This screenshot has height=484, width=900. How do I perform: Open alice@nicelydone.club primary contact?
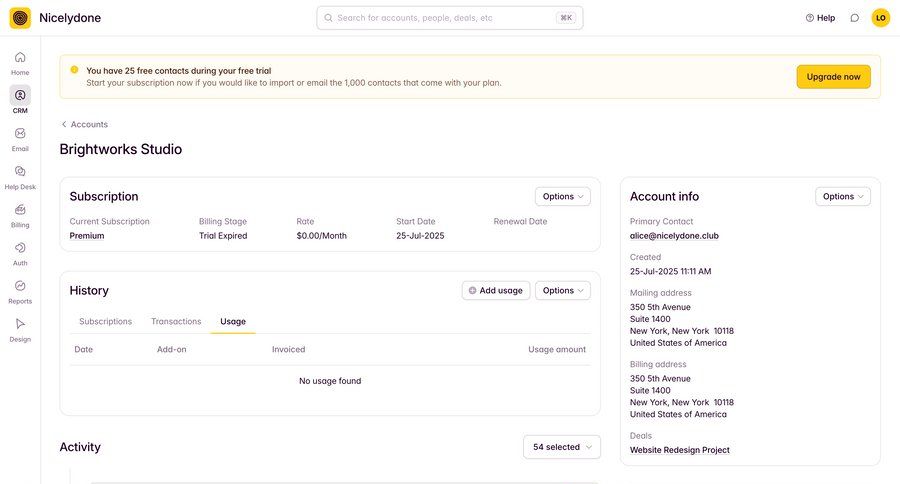[x=674, y=235]
